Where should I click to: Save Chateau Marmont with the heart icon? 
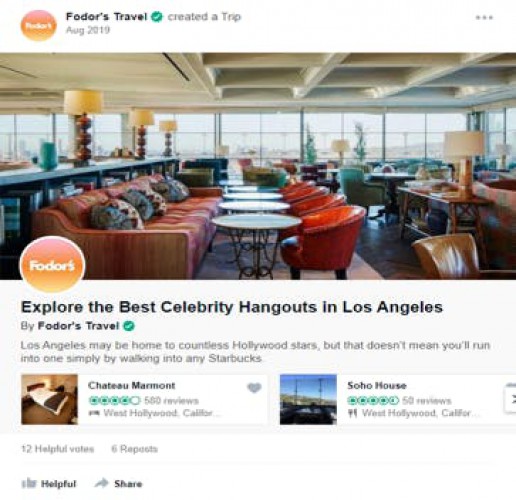(x=254, y=387)
